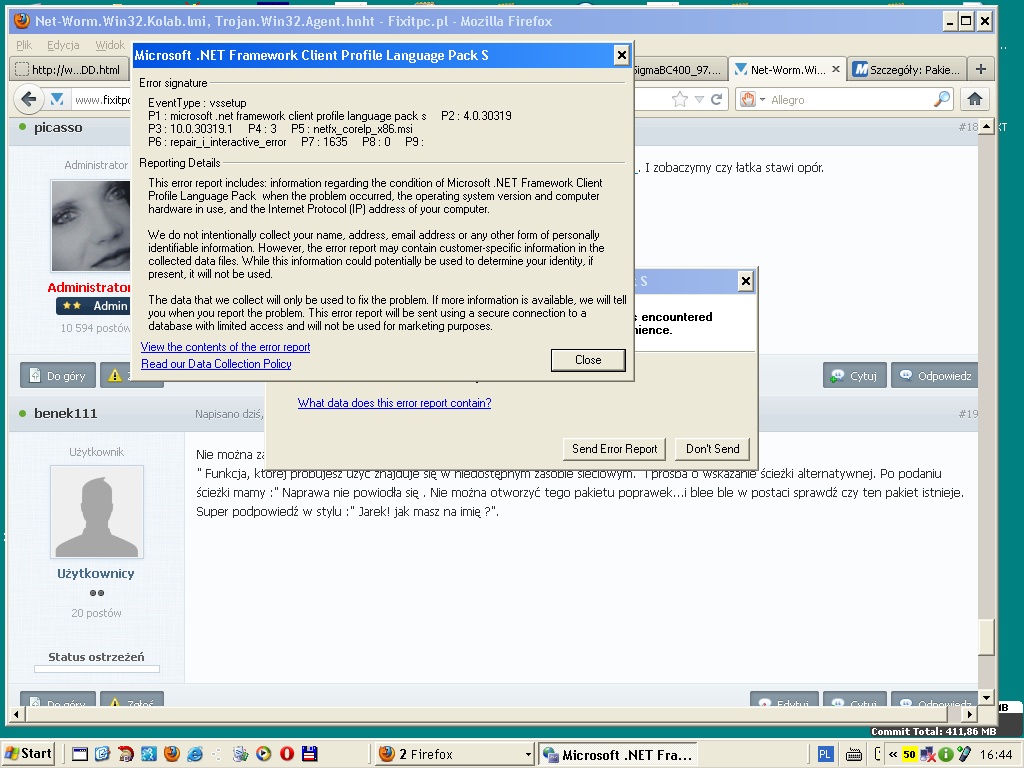Switch to the SigmaBC400_97 tab

[679, 69]
